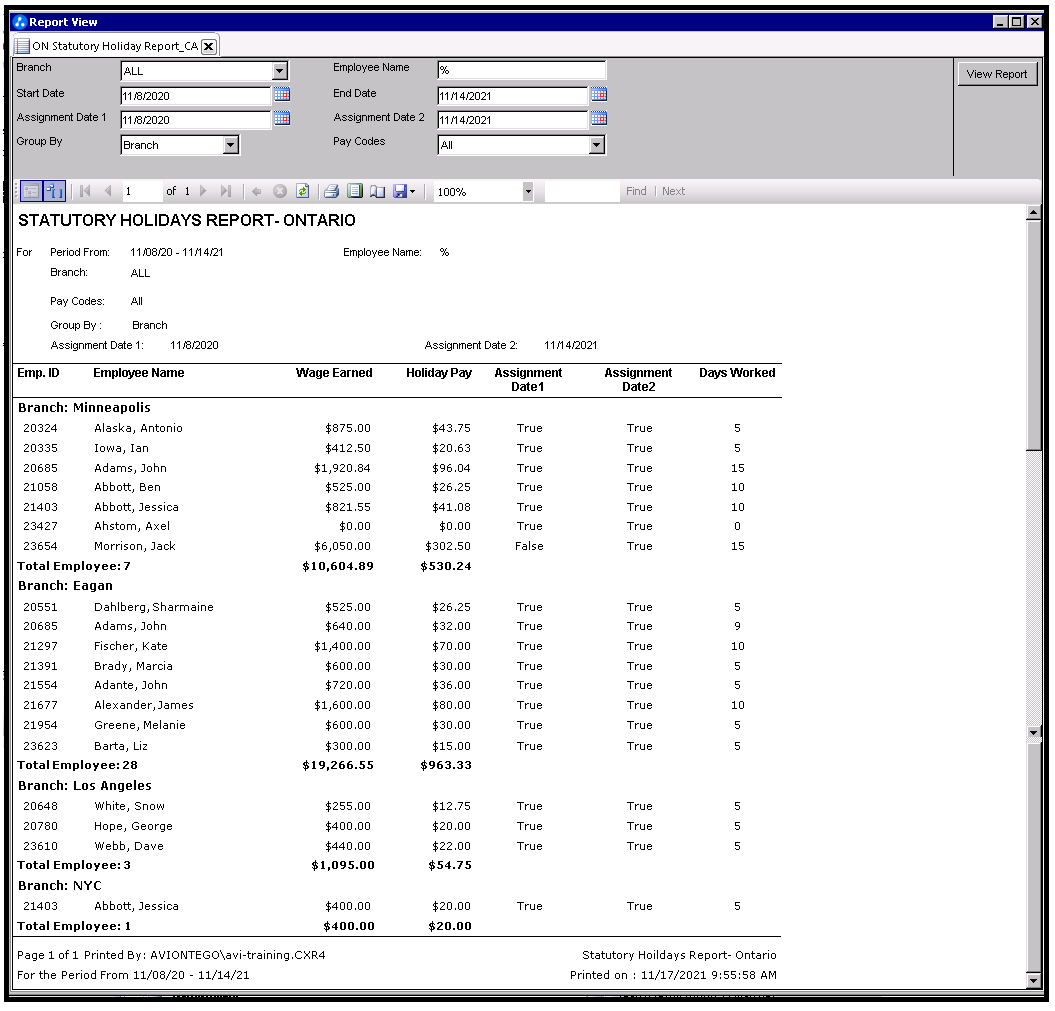Open Assignment Date 2 calendar picker

tap(598, 119)
